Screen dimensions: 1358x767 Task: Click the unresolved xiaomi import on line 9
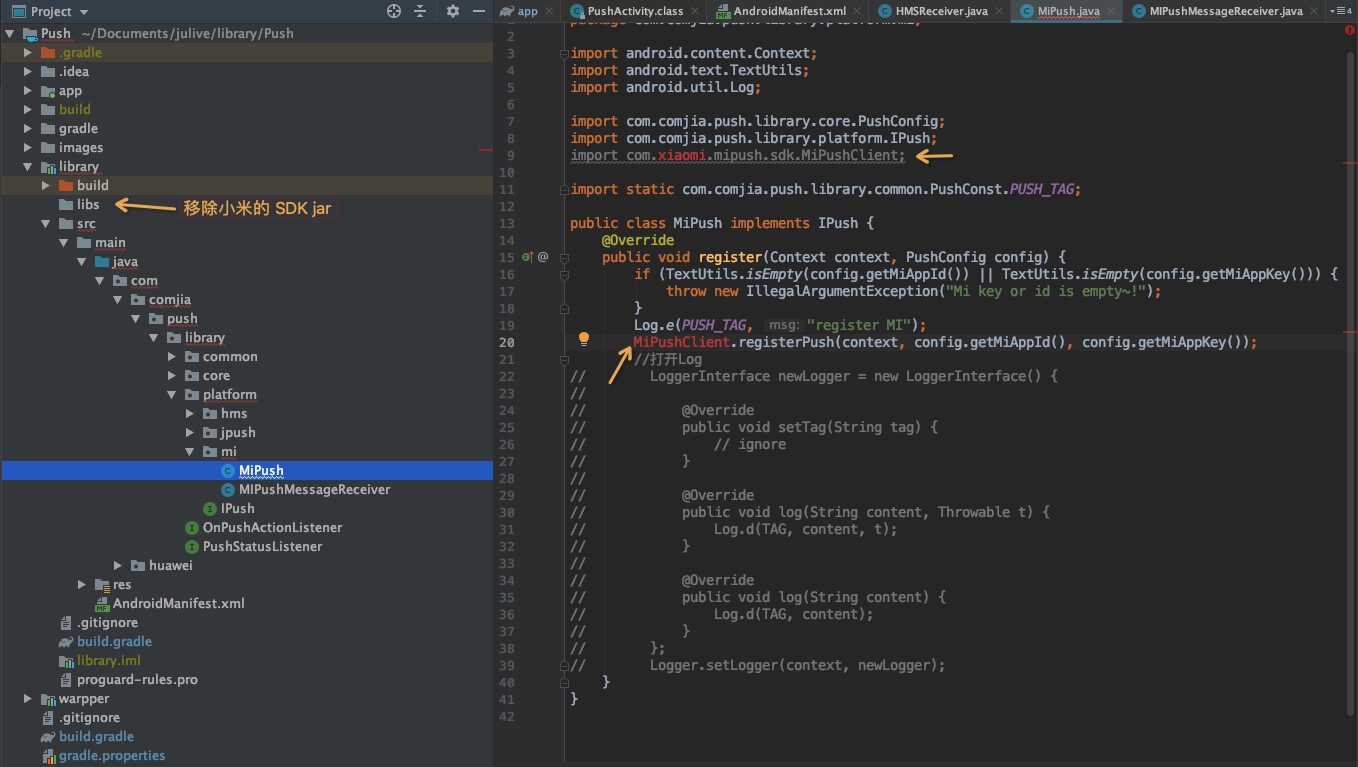point(682,155)
